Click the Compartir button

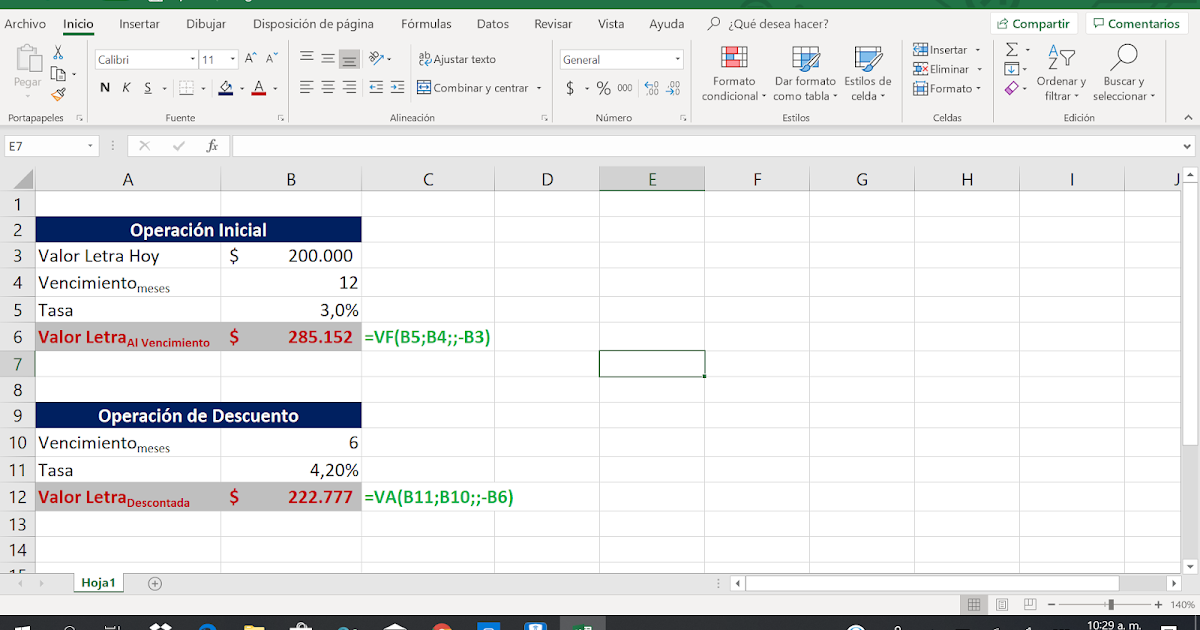(1034, 22)
